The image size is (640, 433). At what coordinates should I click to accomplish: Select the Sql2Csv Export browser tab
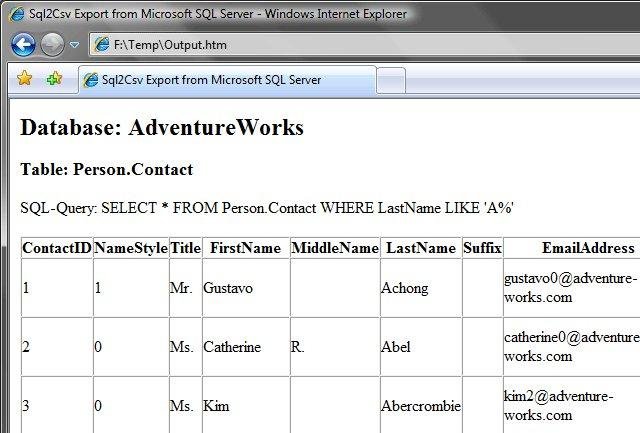[x=227, y=80]
